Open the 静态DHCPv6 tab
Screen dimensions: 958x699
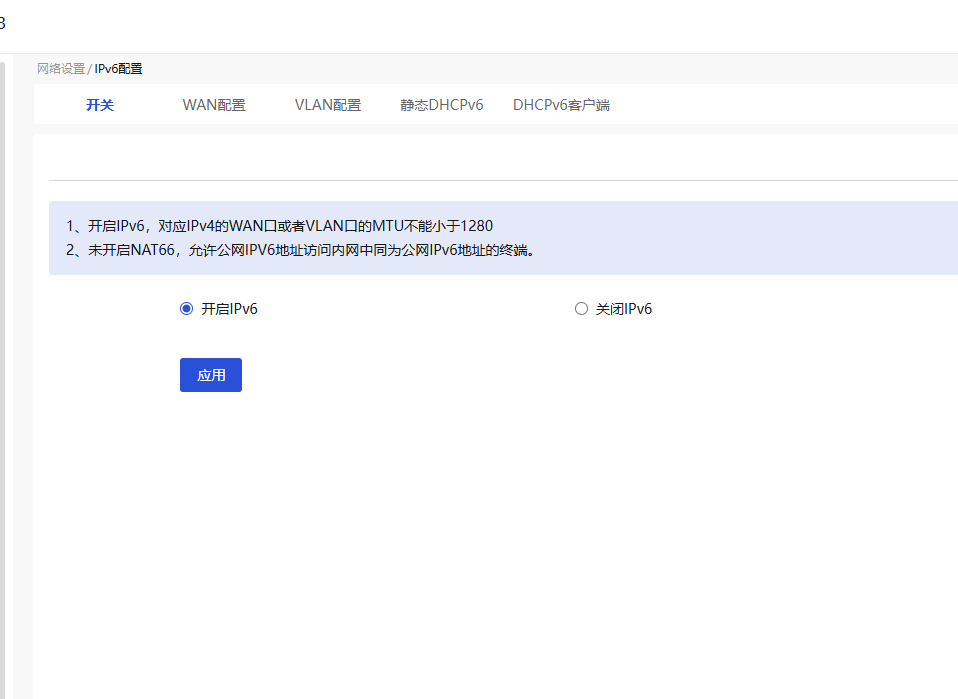point(442,105)
